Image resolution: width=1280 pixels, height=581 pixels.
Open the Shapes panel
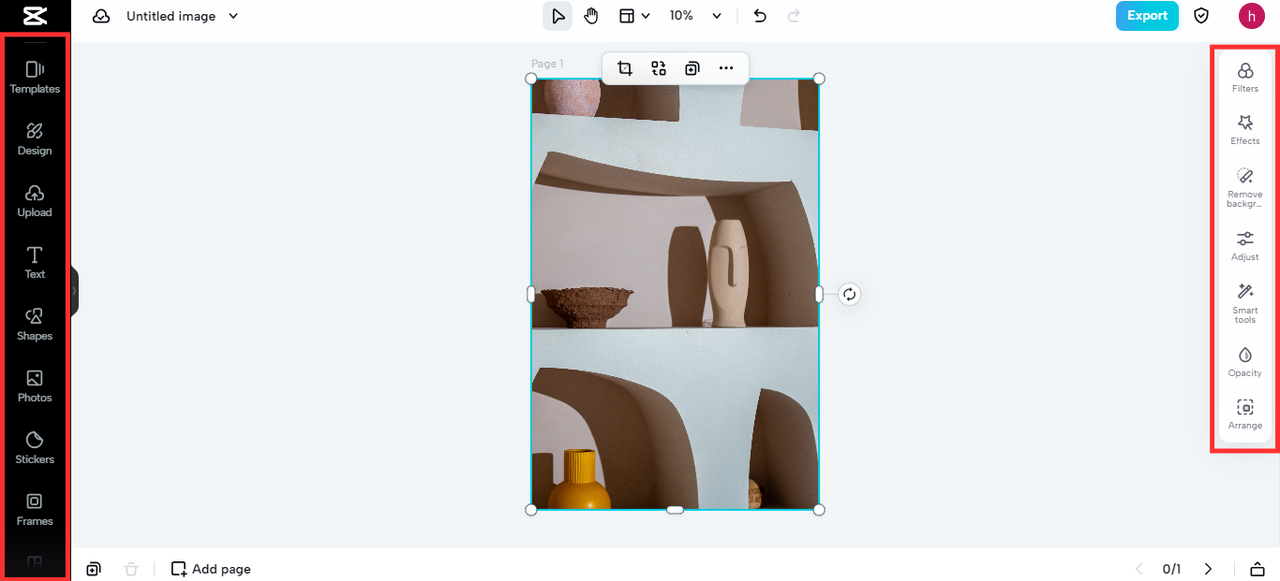tap(35, 325)
